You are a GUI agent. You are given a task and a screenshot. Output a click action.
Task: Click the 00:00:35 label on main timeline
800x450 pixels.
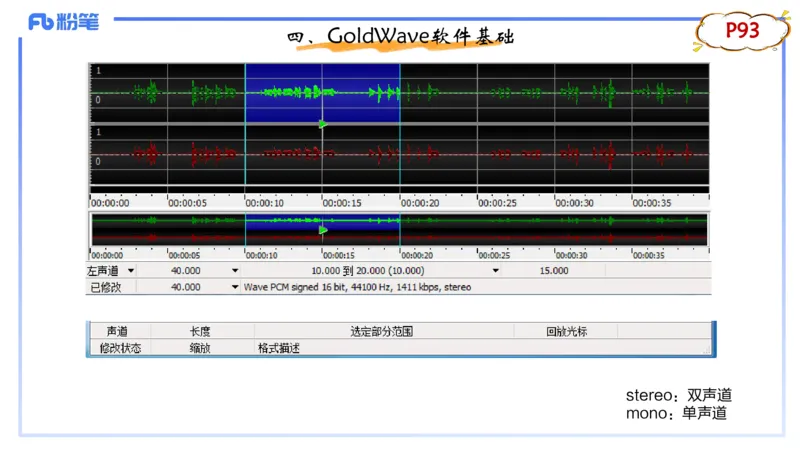click(x=652, y=203)
